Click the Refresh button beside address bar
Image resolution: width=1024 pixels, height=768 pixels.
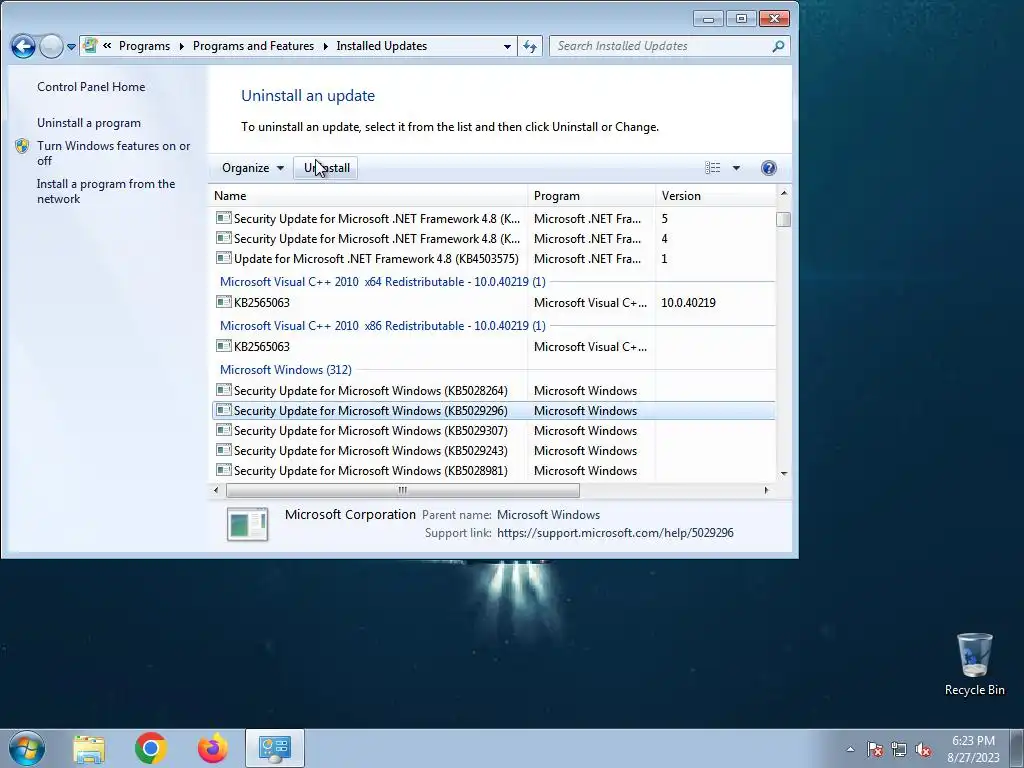(x=530, y=46)
